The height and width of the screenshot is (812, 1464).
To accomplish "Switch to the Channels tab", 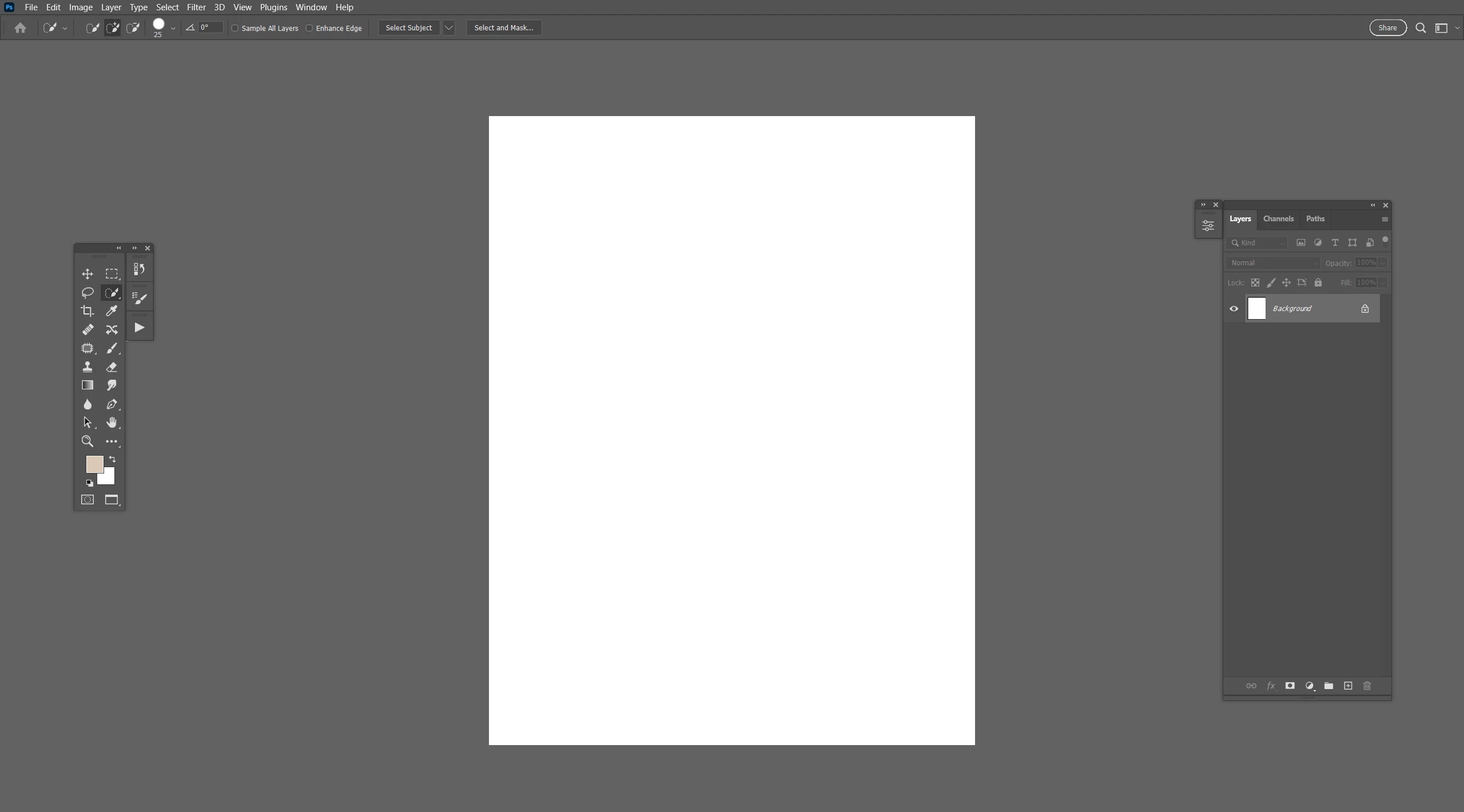I will click(1278, 219).
